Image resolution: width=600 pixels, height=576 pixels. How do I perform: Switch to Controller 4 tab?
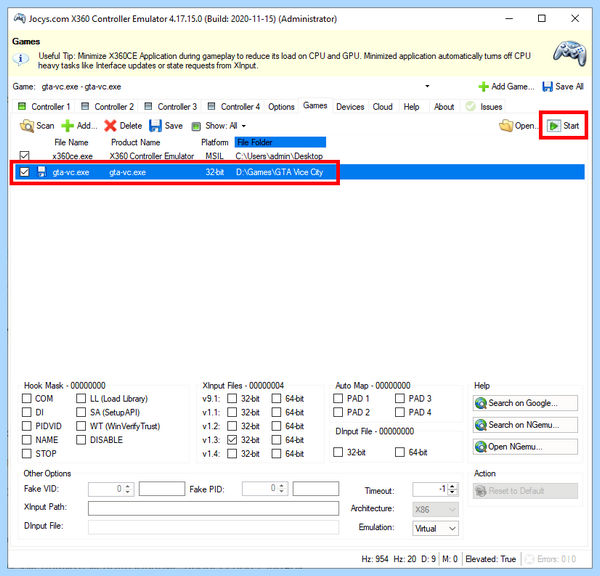(x=233, y=106)
